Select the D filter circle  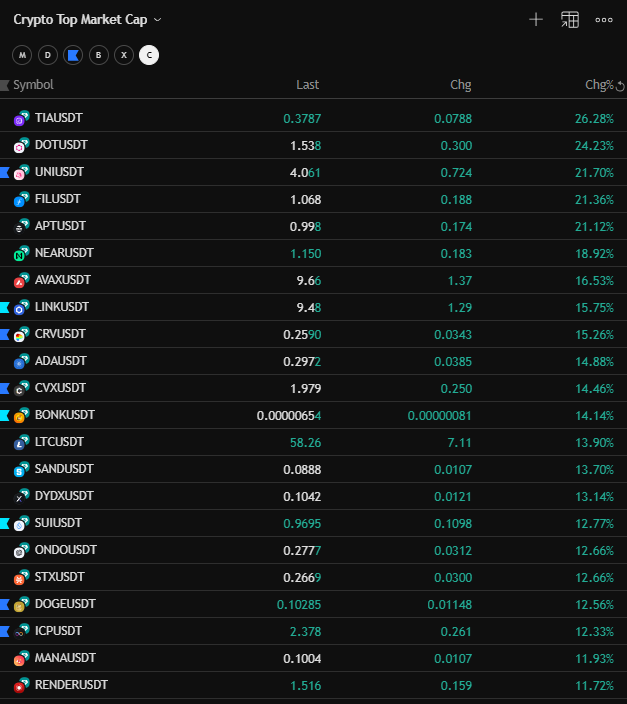(x=48, y=55)
